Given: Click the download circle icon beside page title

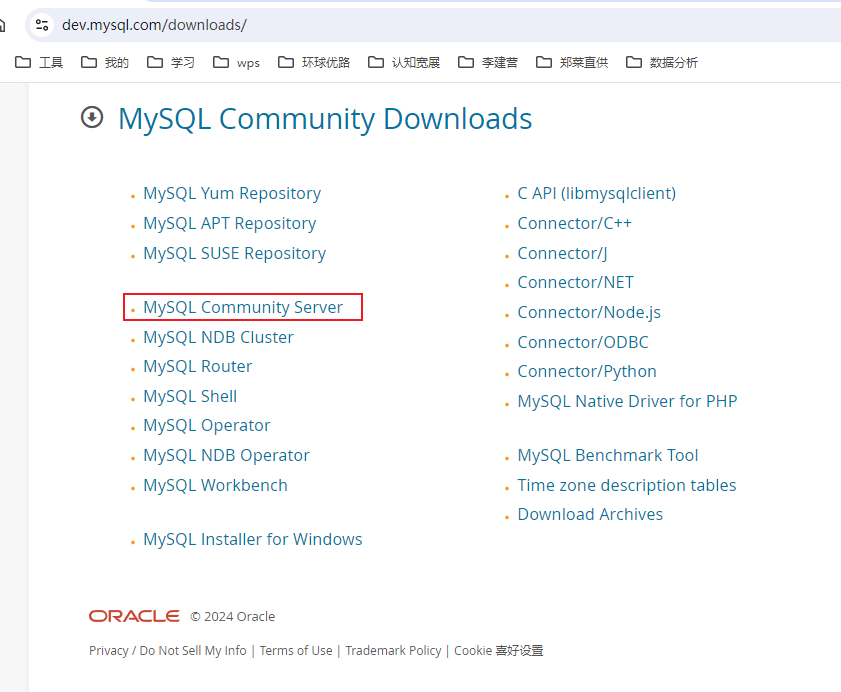Looking at the screenshot, I should click(92, 117).
